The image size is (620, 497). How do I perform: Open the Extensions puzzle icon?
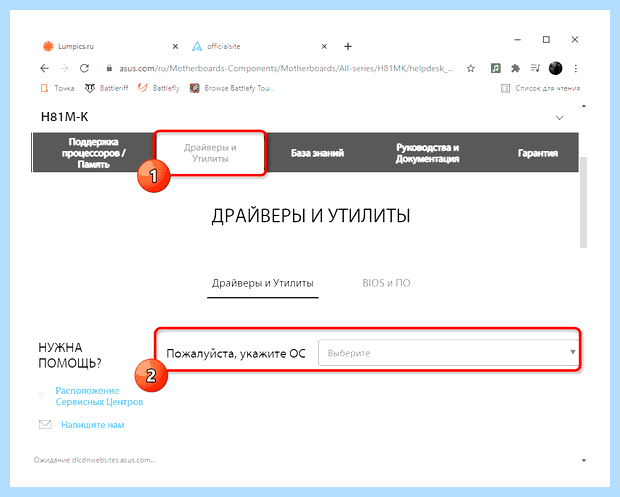(515, 68)
